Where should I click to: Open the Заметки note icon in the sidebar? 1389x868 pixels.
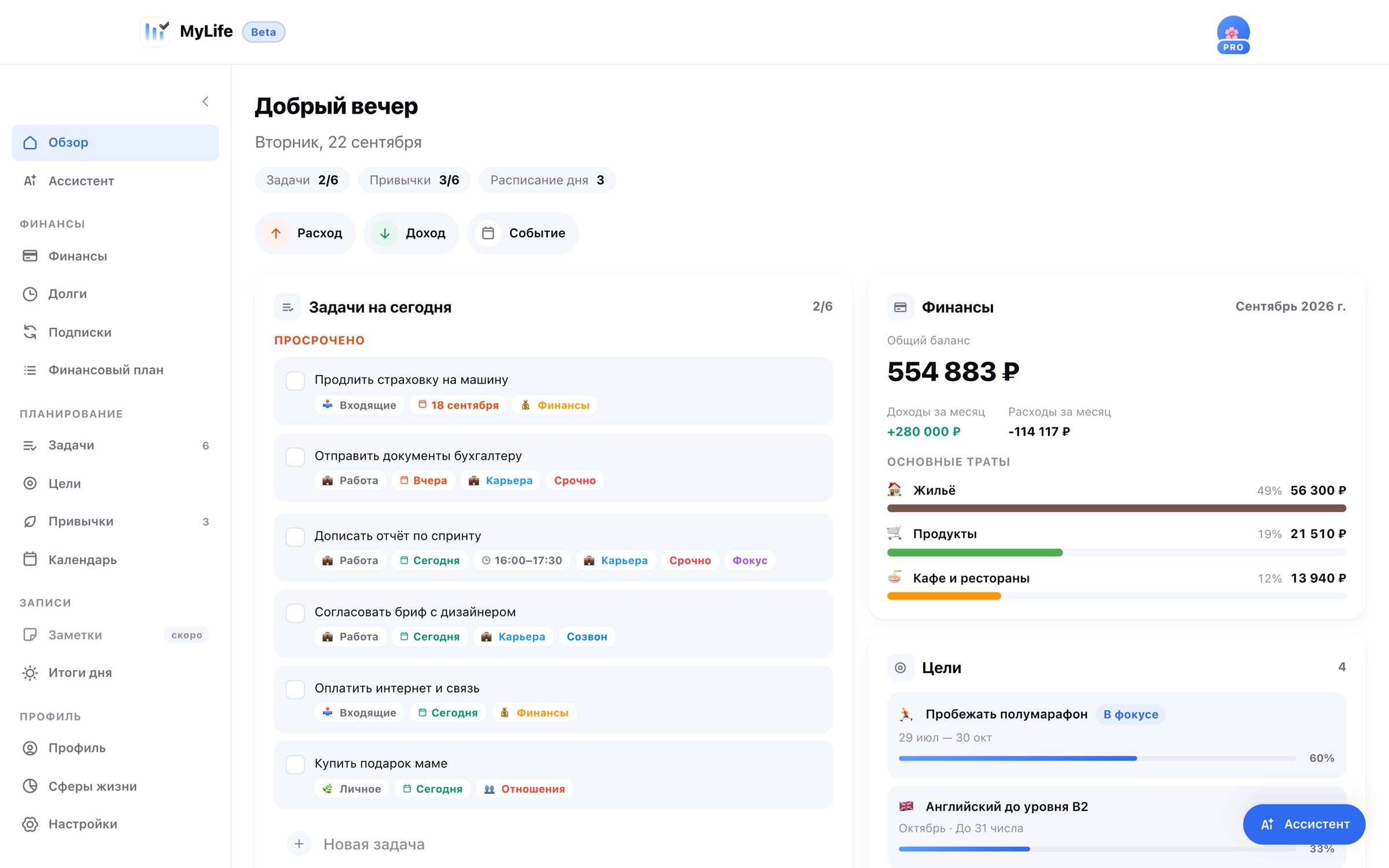tap(30, 635)
